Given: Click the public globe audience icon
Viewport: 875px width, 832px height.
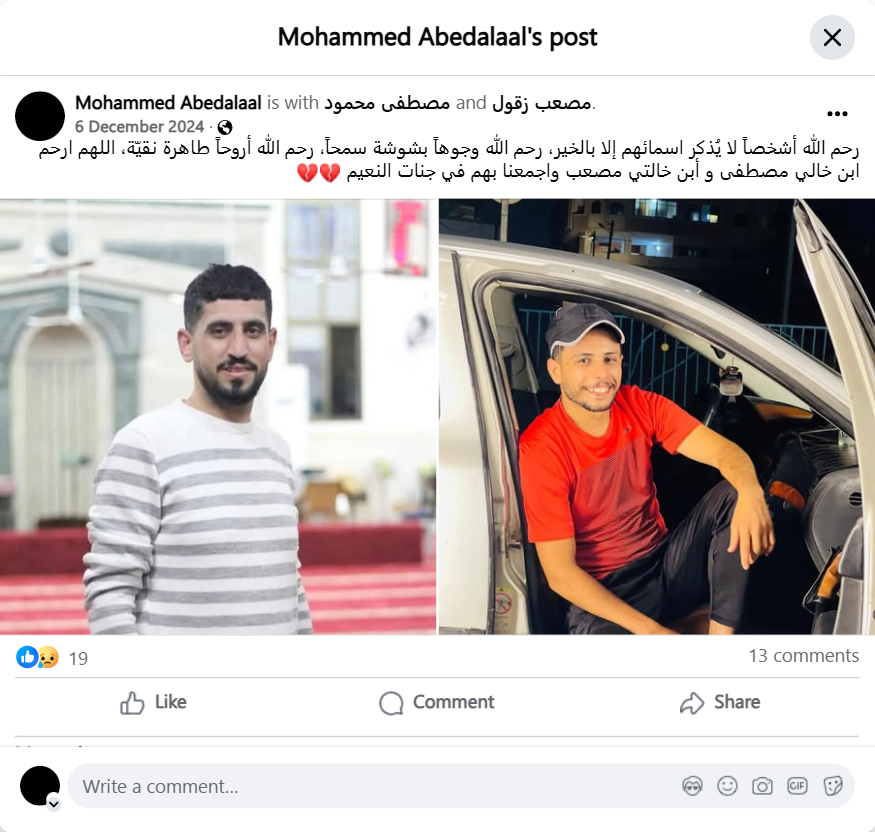Looking at the screenshot, I should (225, 127).
